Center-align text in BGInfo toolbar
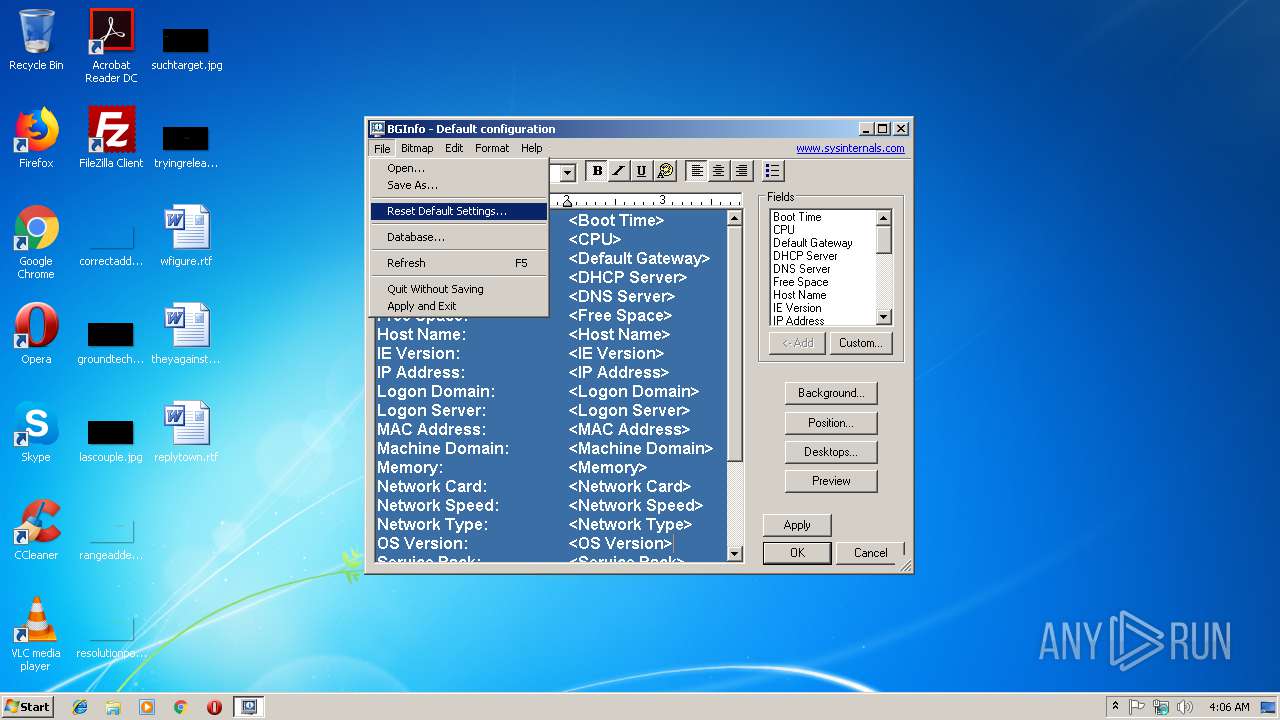This screenshot has height=720, width=1280. pyautogui.click(x=719, y=171)
